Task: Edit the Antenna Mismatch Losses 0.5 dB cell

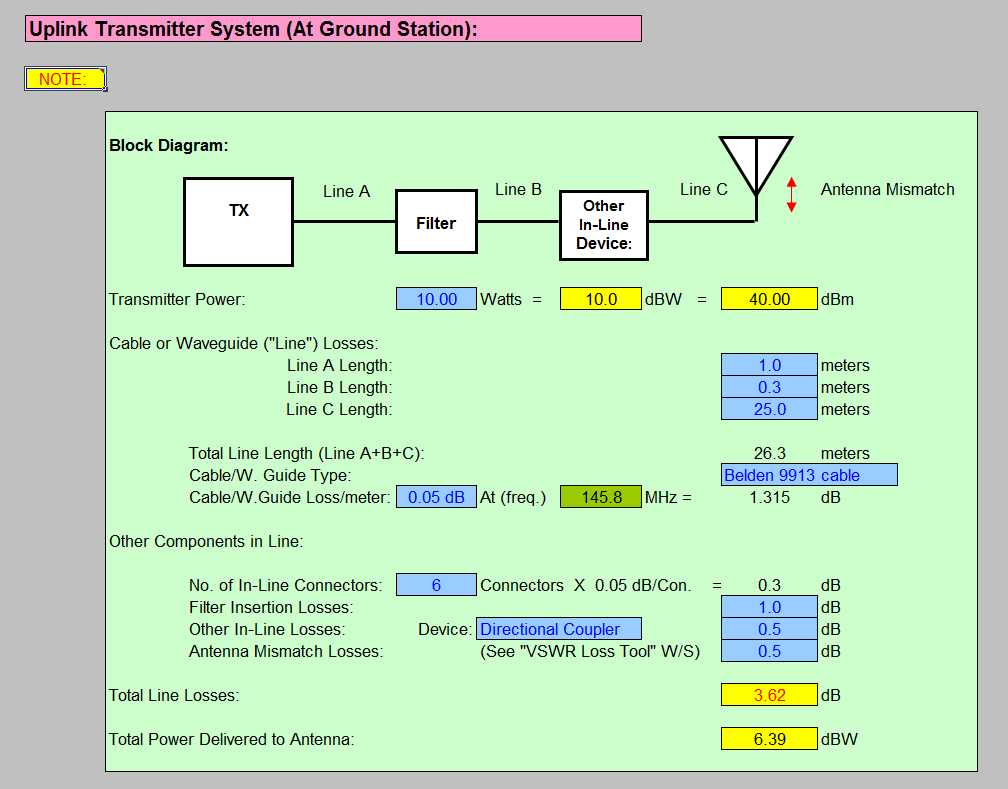Action: pos(769,651)
